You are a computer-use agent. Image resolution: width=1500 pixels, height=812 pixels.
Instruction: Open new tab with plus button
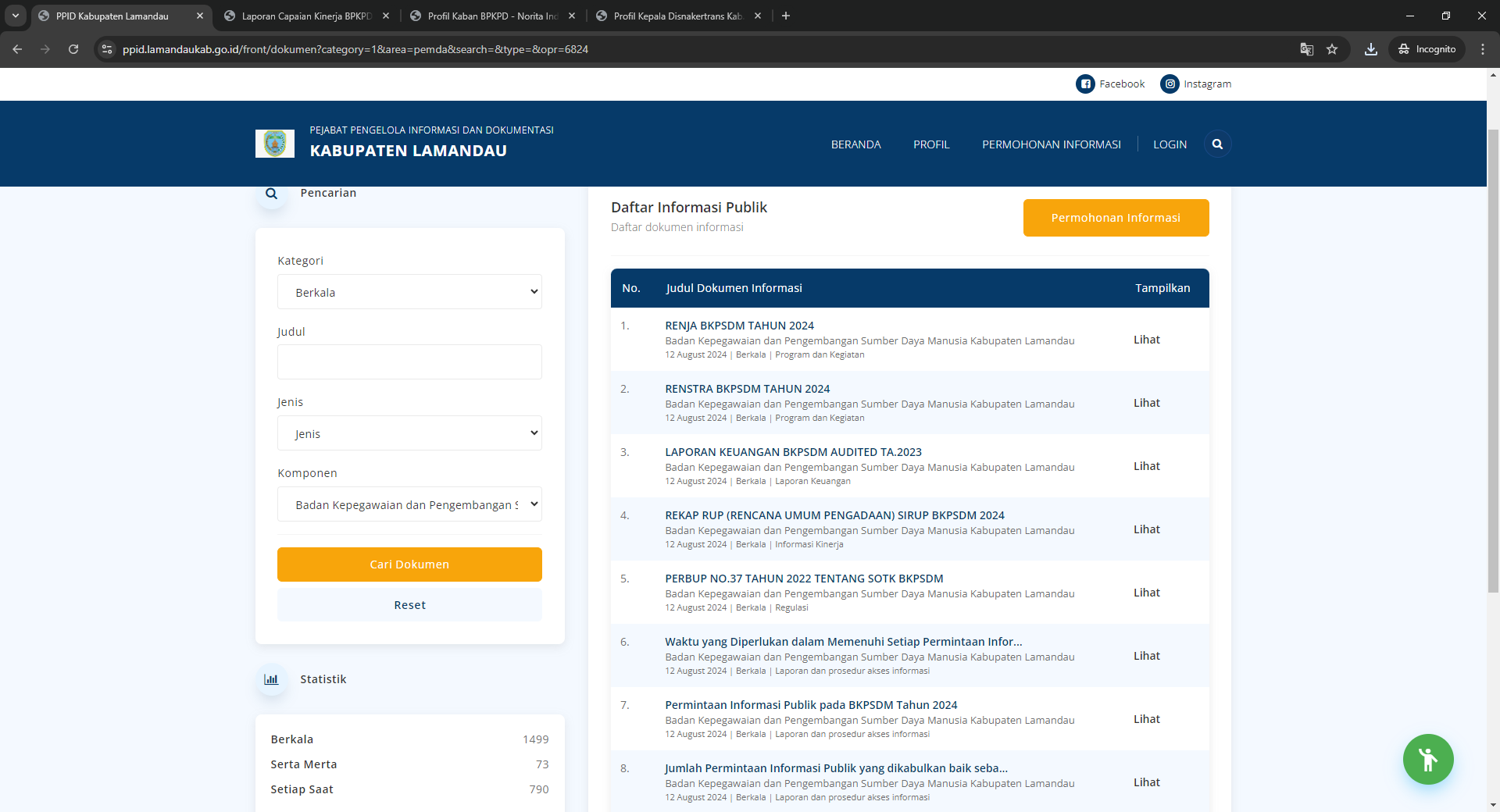click(x=786, y=16)
